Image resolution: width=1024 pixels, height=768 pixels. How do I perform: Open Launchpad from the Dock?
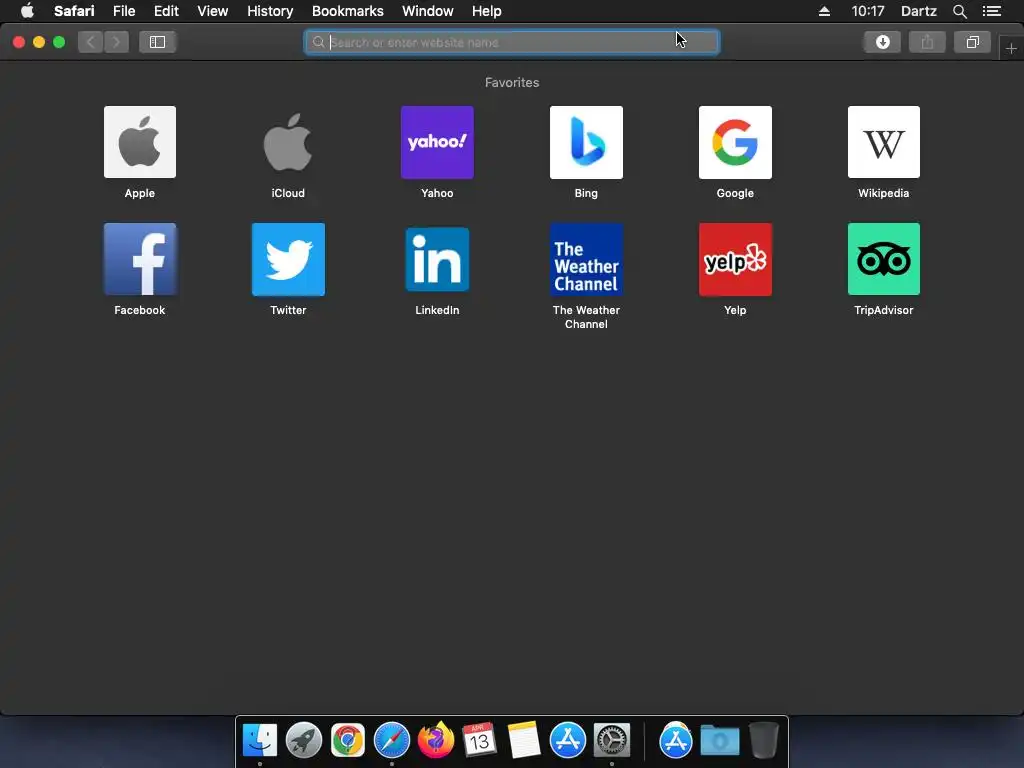(x=304, y=740)
